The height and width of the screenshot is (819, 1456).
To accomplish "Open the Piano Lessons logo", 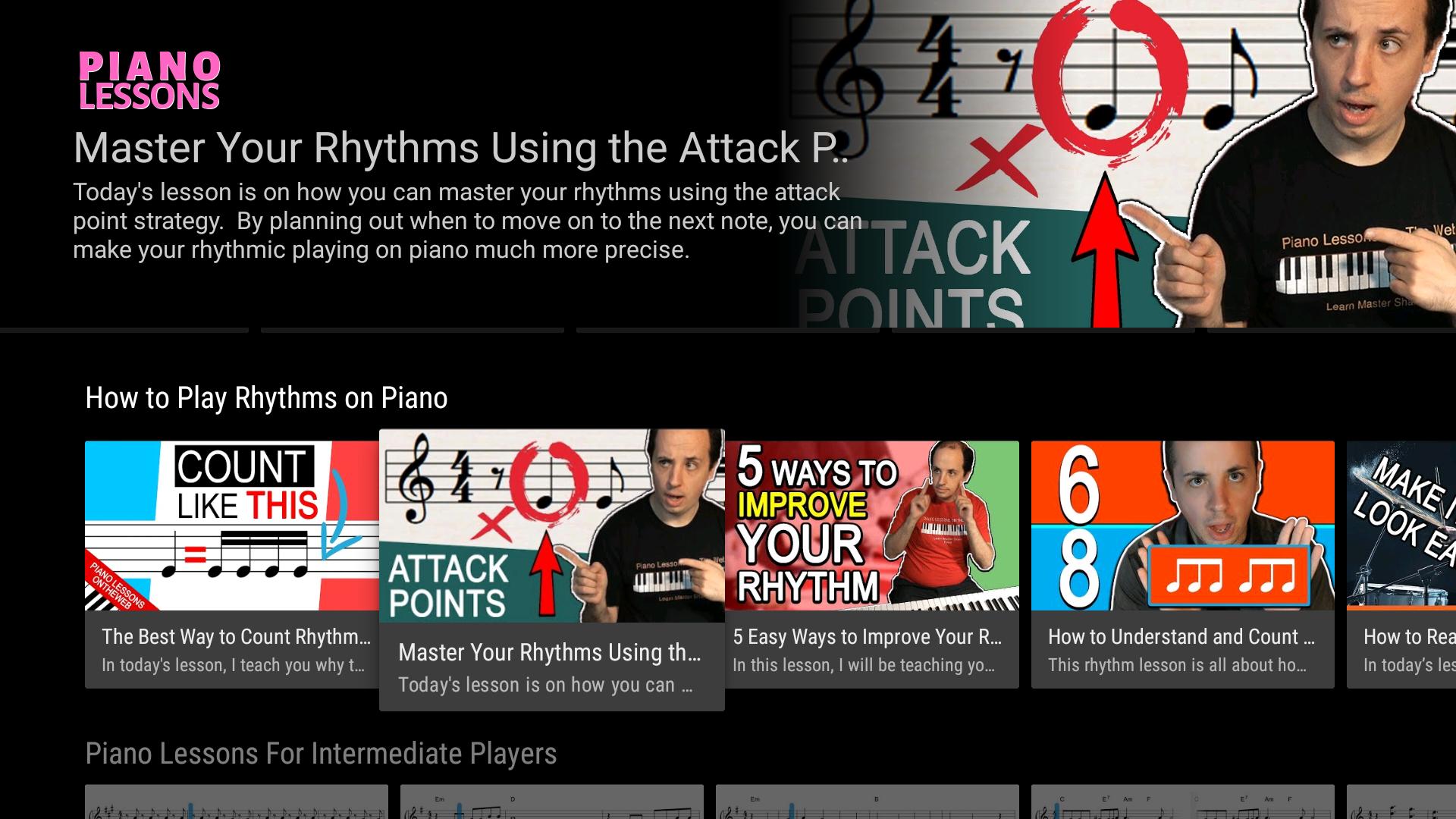I will [149, 80].
